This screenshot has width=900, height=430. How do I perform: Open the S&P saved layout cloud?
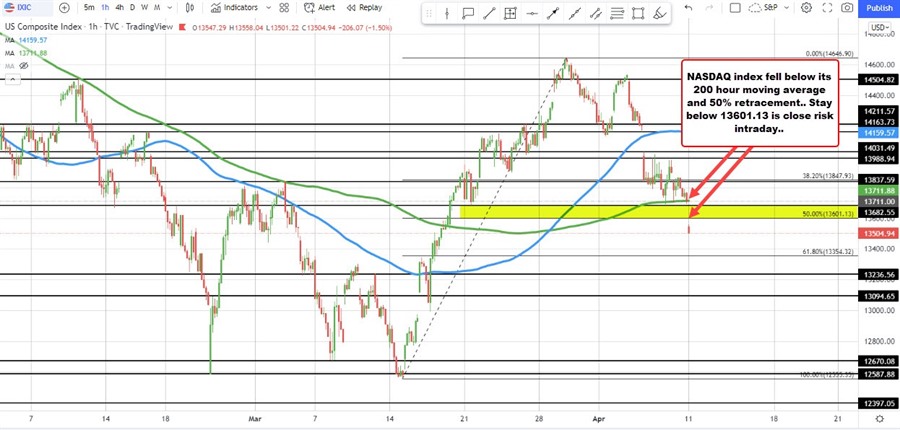tap(765, 7)
